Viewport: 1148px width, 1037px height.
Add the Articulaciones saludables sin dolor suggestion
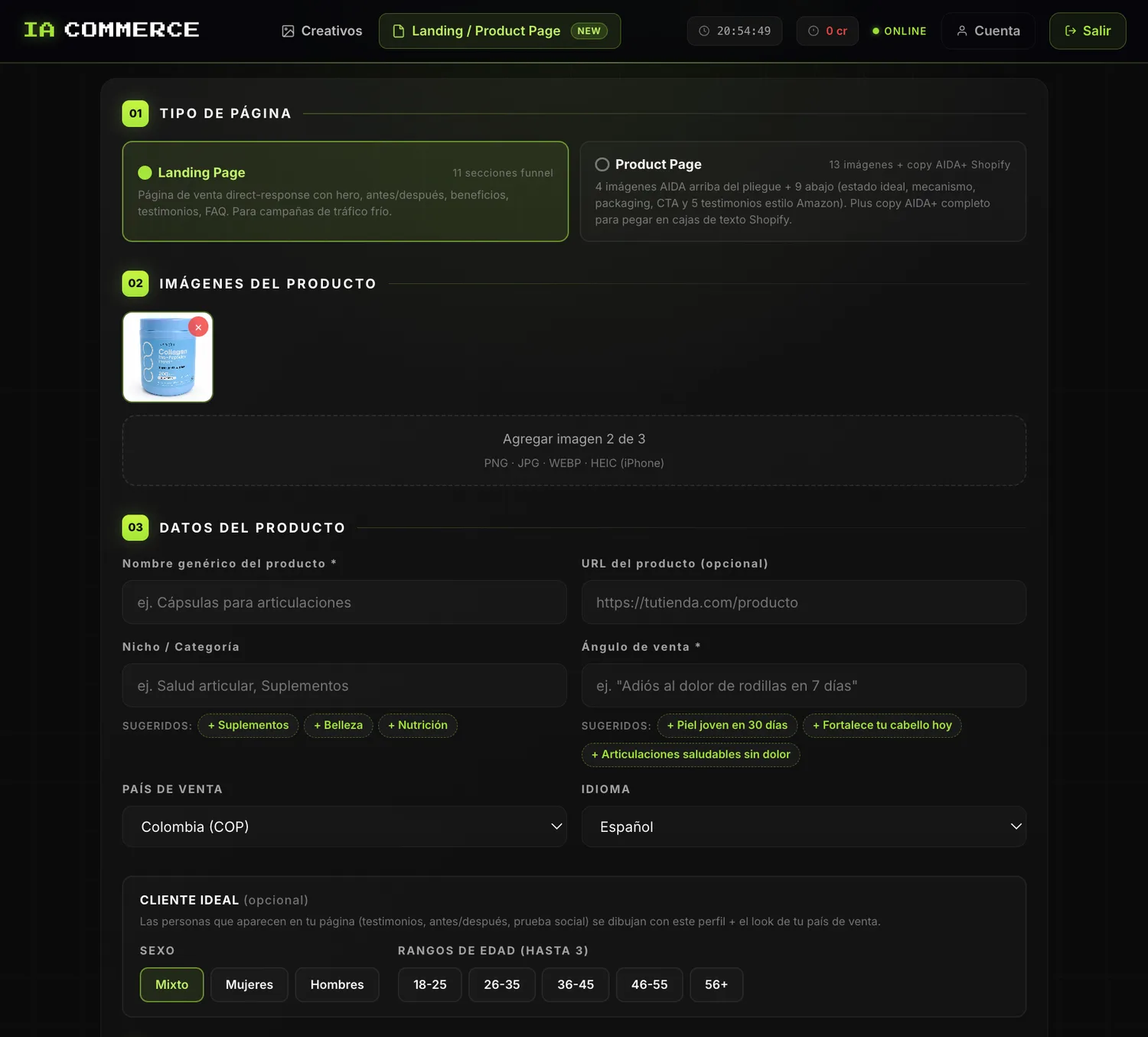[690, 755]
